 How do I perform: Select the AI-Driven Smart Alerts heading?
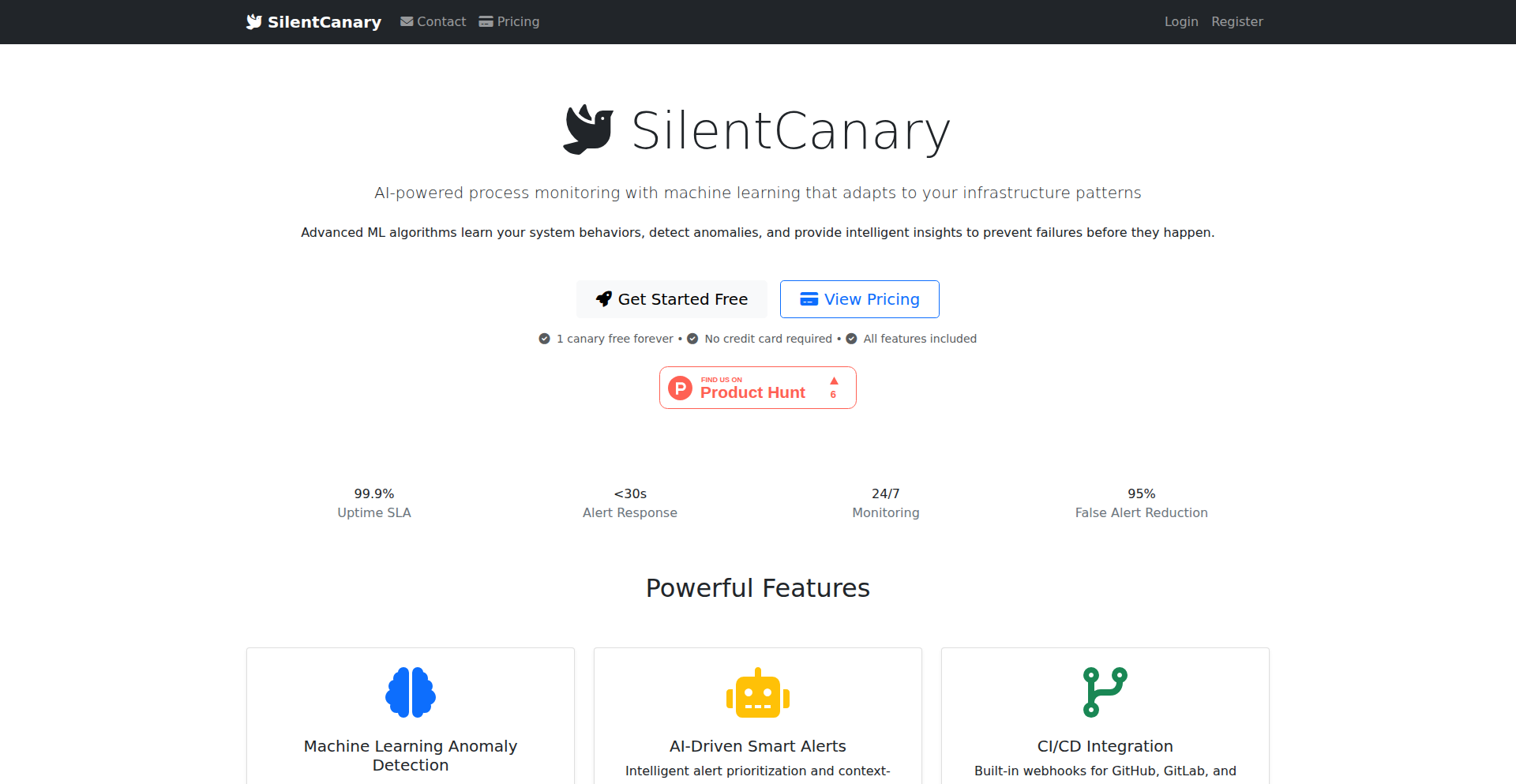(758, 746)
